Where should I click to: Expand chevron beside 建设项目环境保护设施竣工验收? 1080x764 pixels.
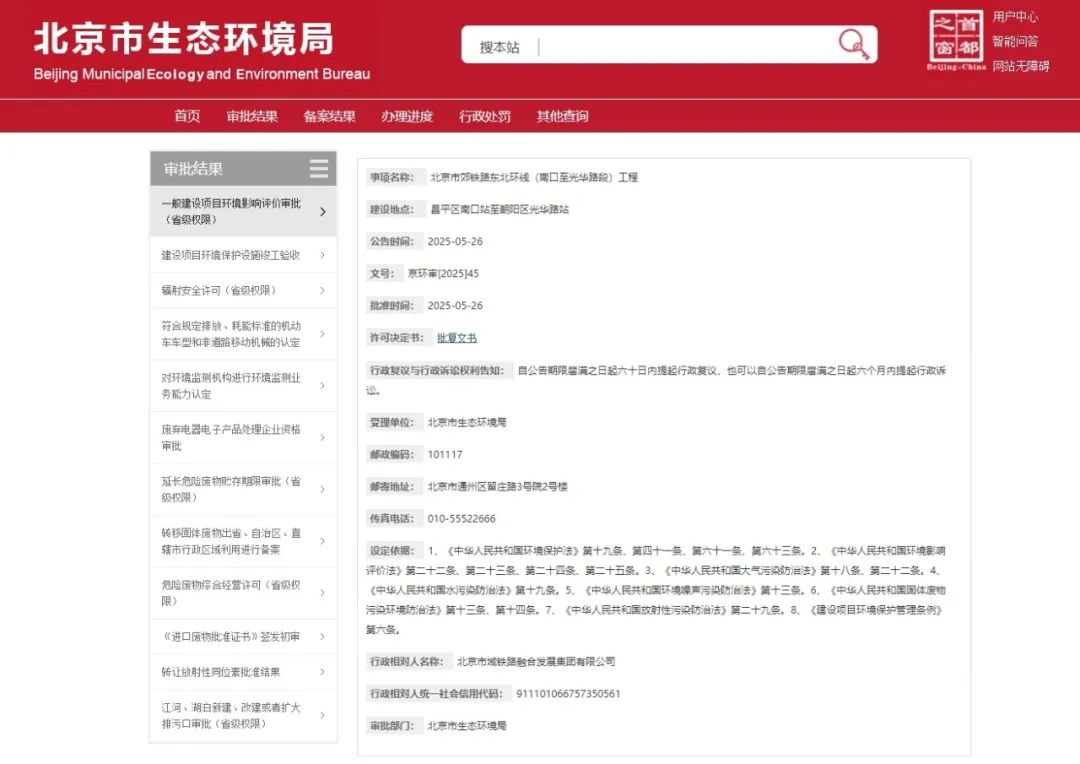322,256
